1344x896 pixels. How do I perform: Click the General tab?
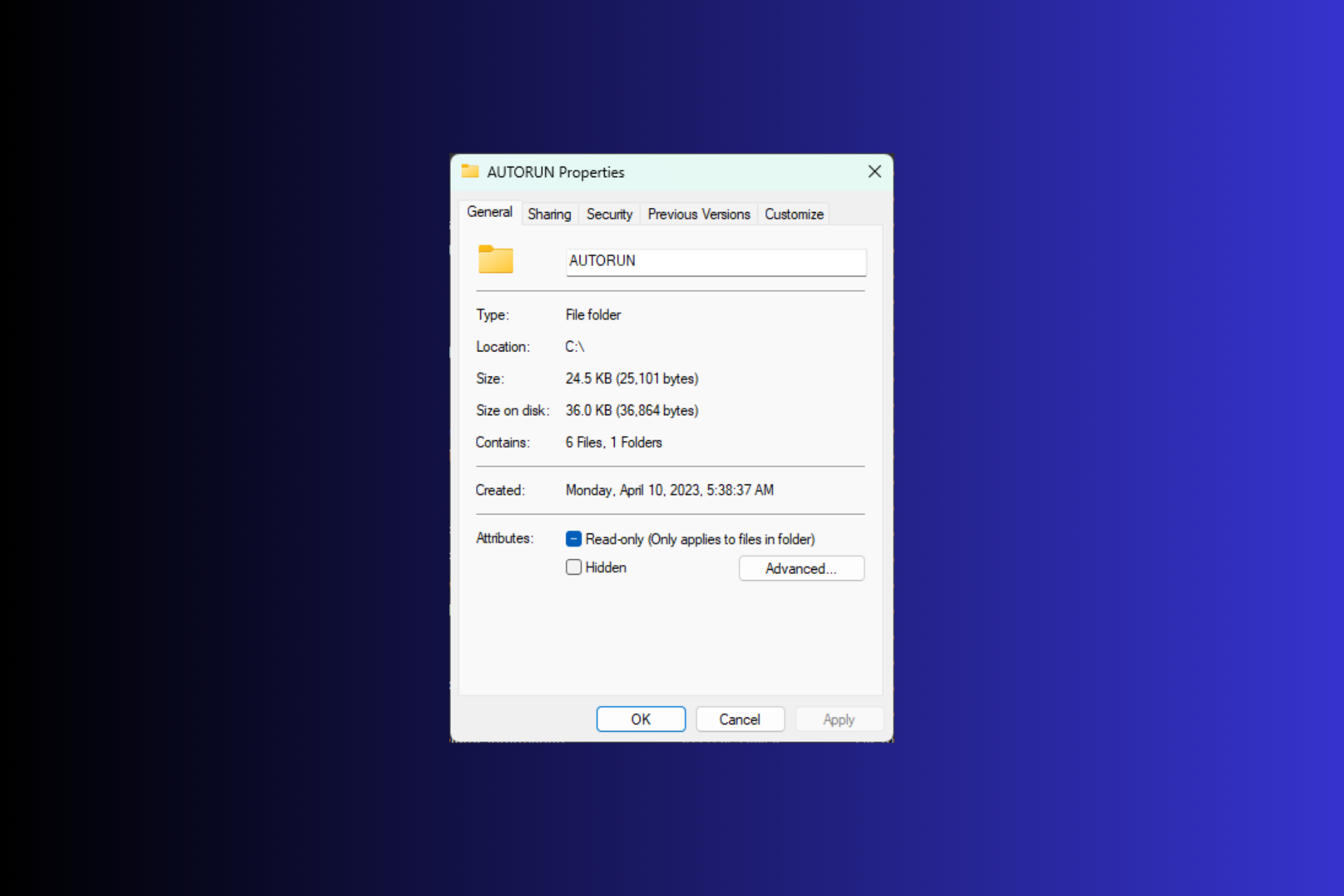[x=490, y=213]
